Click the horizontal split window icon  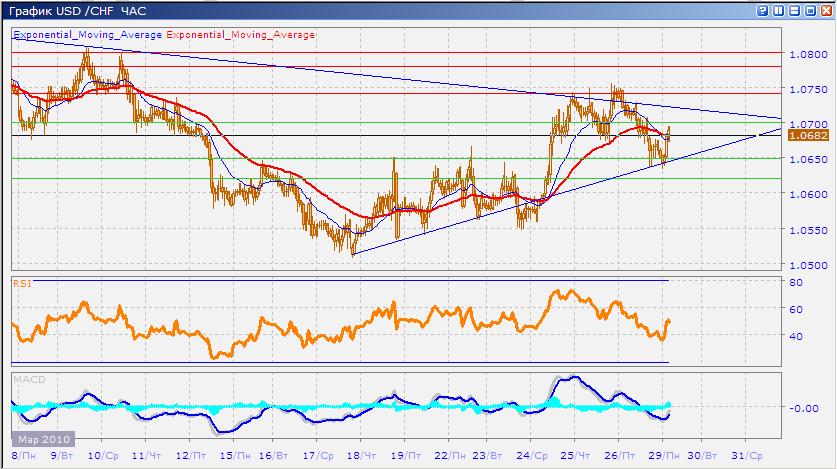pos(794,10)
